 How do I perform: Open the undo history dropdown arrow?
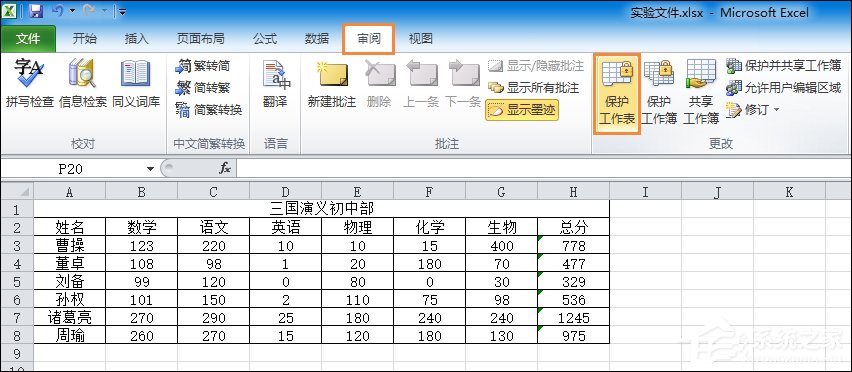pyautogui.click(x=72, y=11)
